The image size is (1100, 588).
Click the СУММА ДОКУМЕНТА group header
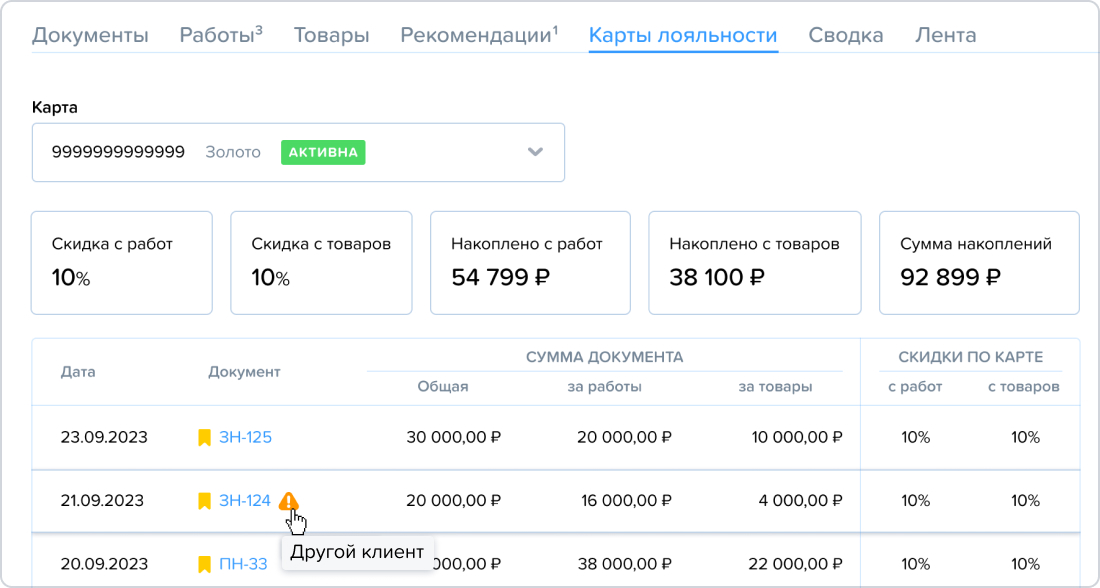point(605,357)
